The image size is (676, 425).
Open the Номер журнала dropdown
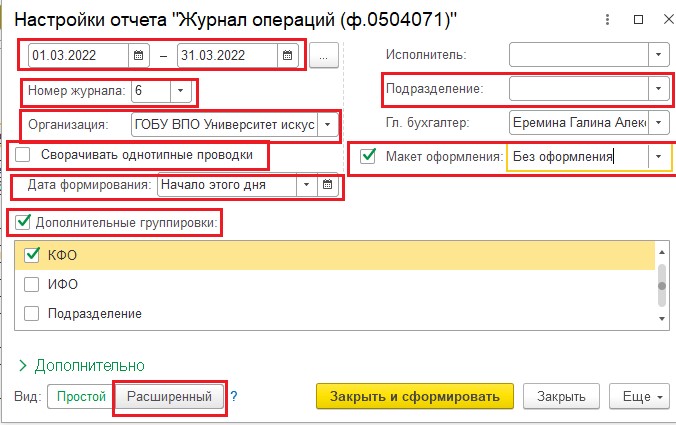(x=181, y=91)
